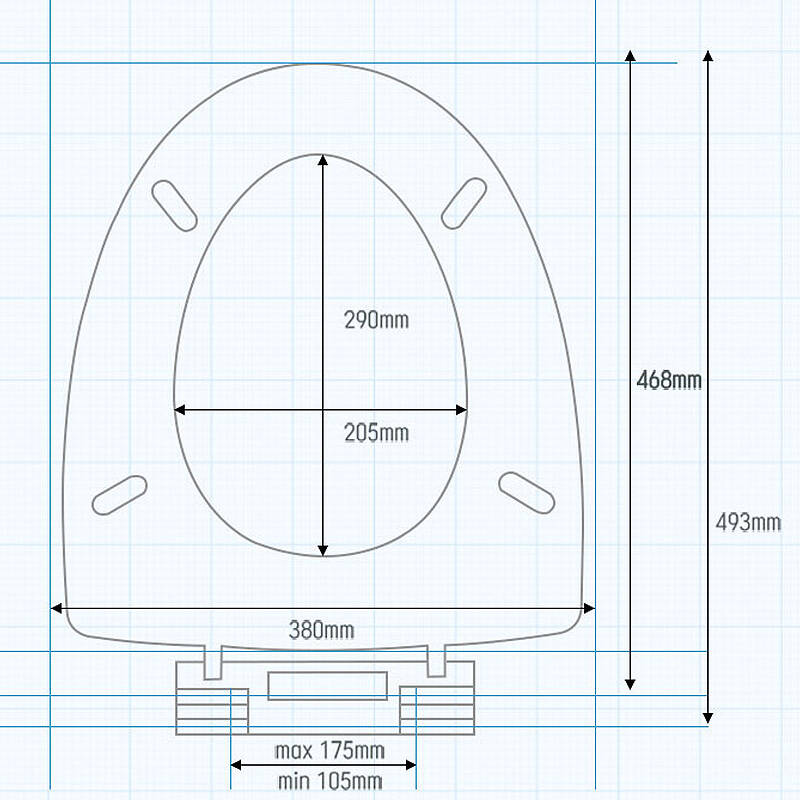Click the lower-left oval bumper slot
The height and width of the screenshot is (800, 800).
119,494
